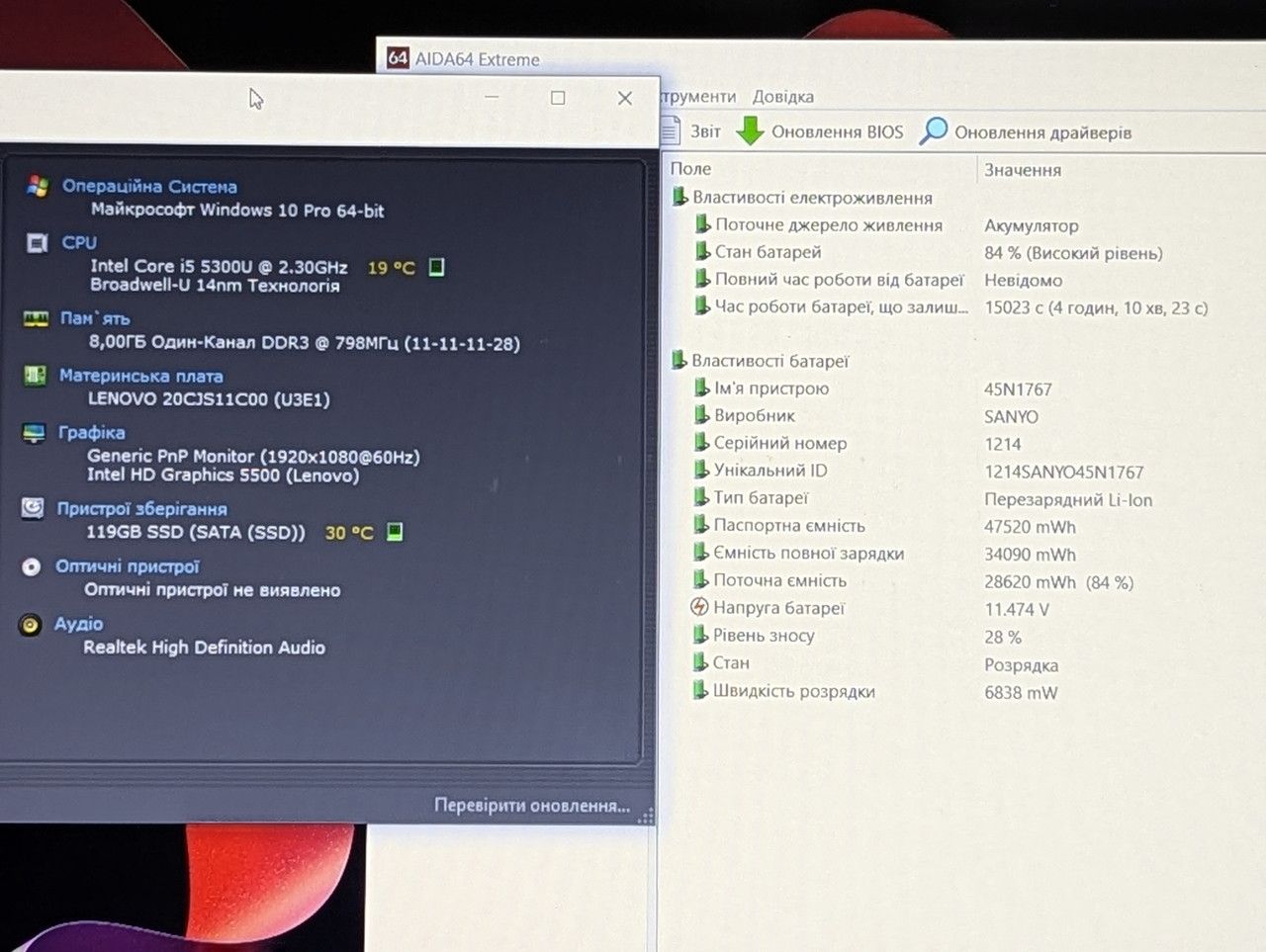Click the CPU chip icon

point(37,242)
